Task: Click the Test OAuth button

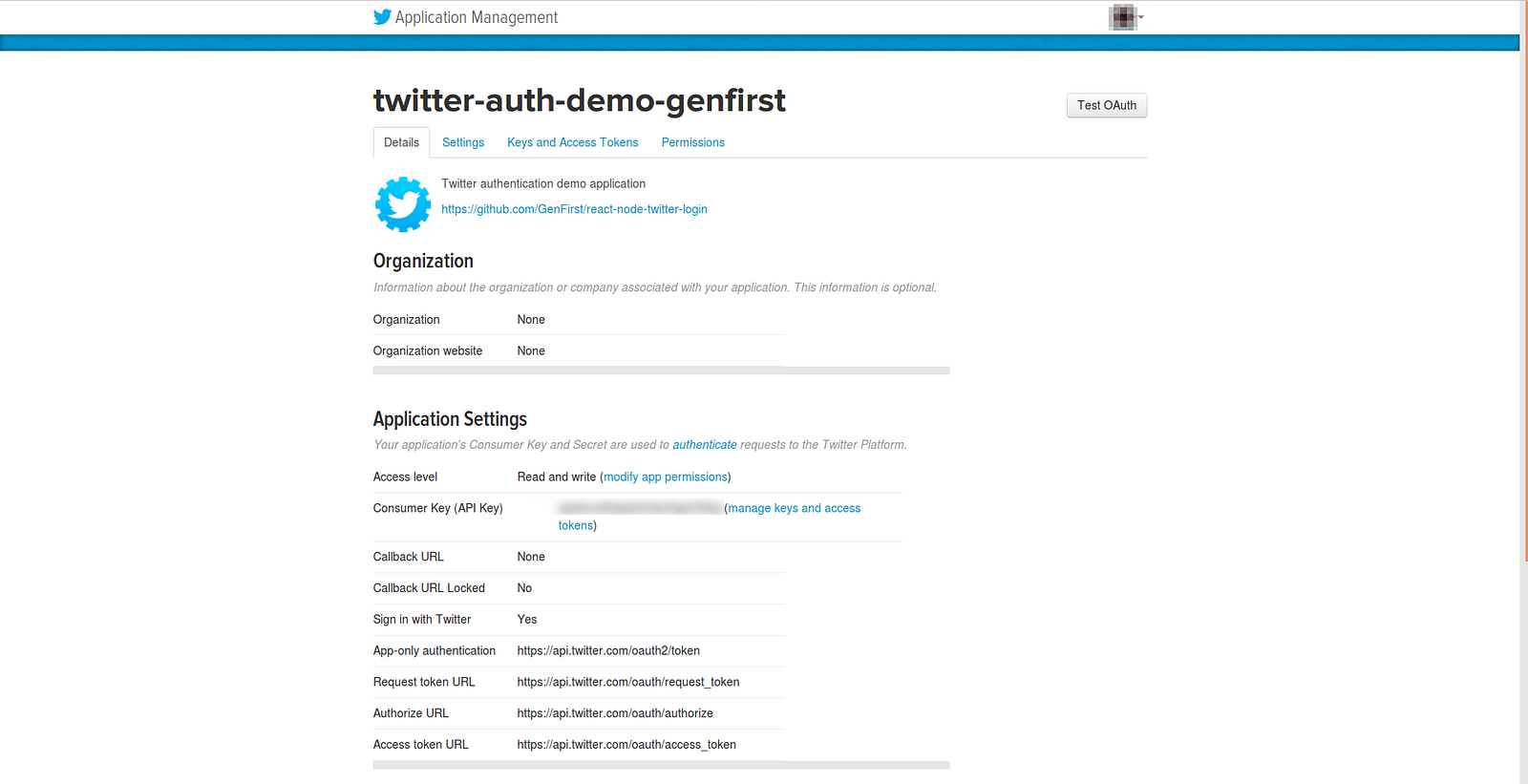Action: pyautogui.click(x=1107, y=105)
